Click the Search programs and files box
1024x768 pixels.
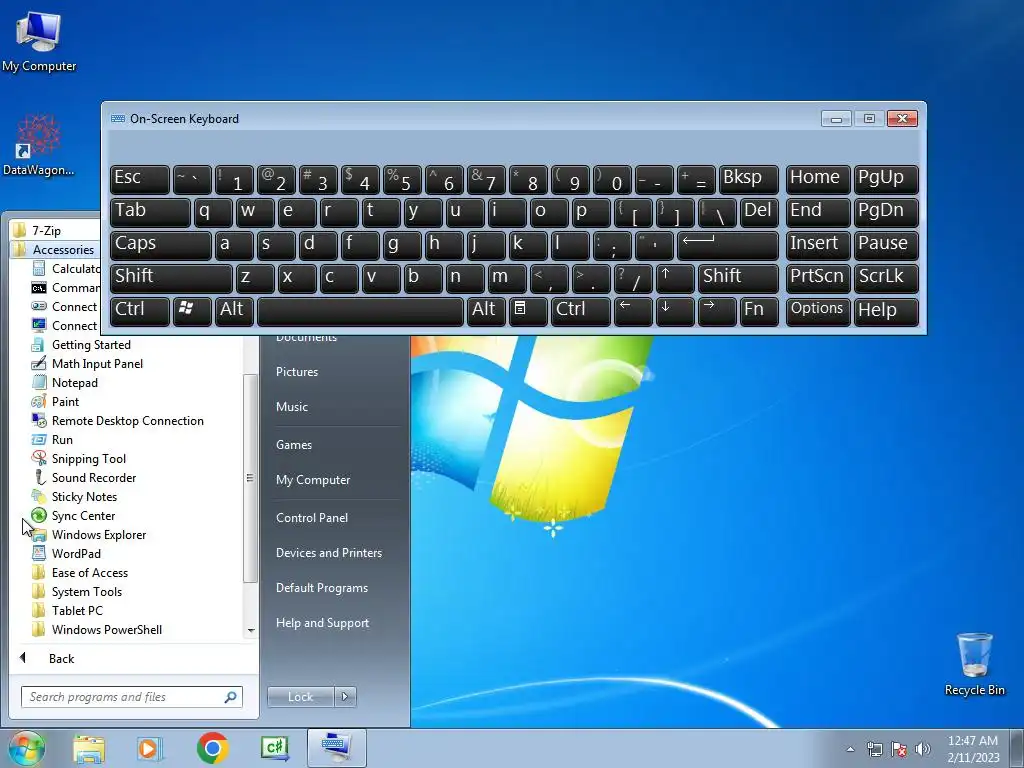(x=132, y=697)
